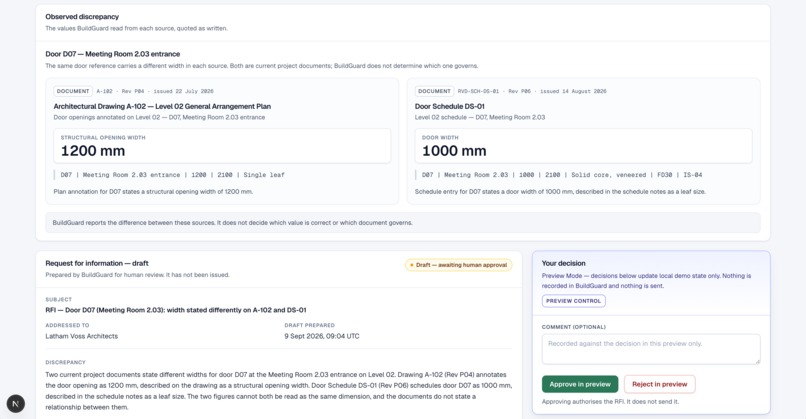Click the DOCUMENT tag for RVD-SCH-DS-01
The width and height of the screenshot is (806, 419).
[x=434, y=91]
